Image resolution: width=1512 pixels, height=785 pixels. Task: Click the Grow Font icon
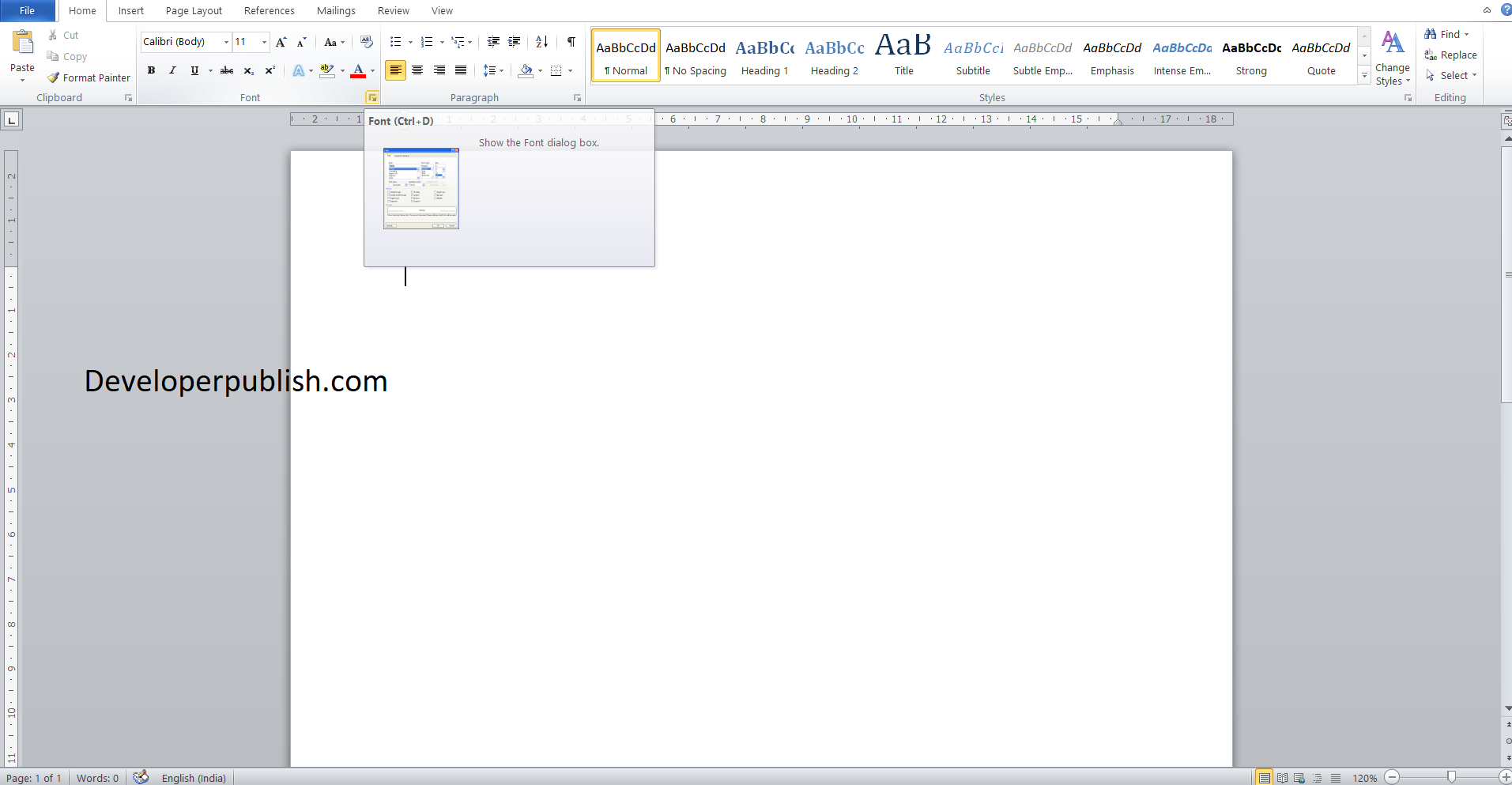click(281, 42)
